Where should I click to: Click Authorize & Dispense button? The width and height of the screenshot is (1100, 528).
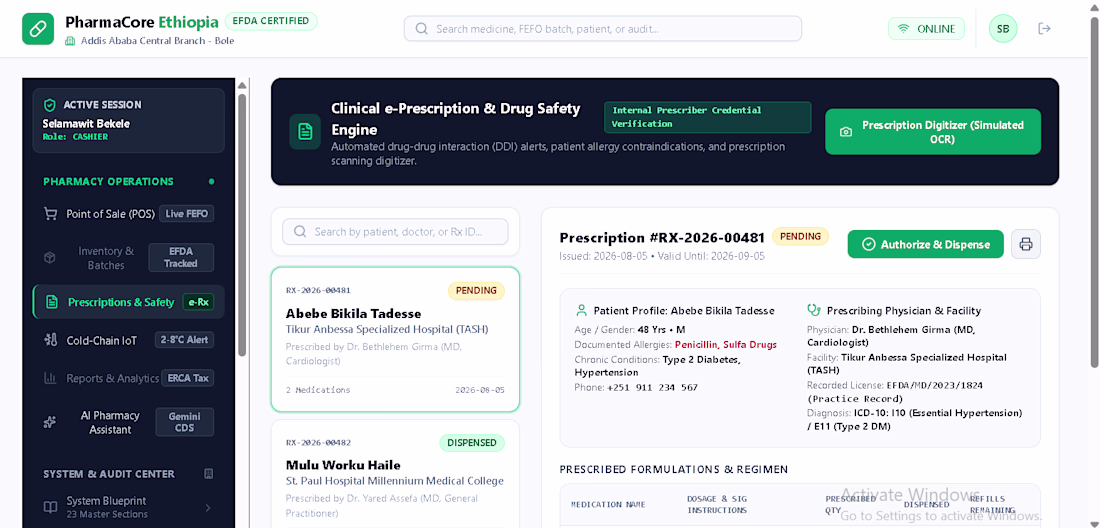pos(925,244)
